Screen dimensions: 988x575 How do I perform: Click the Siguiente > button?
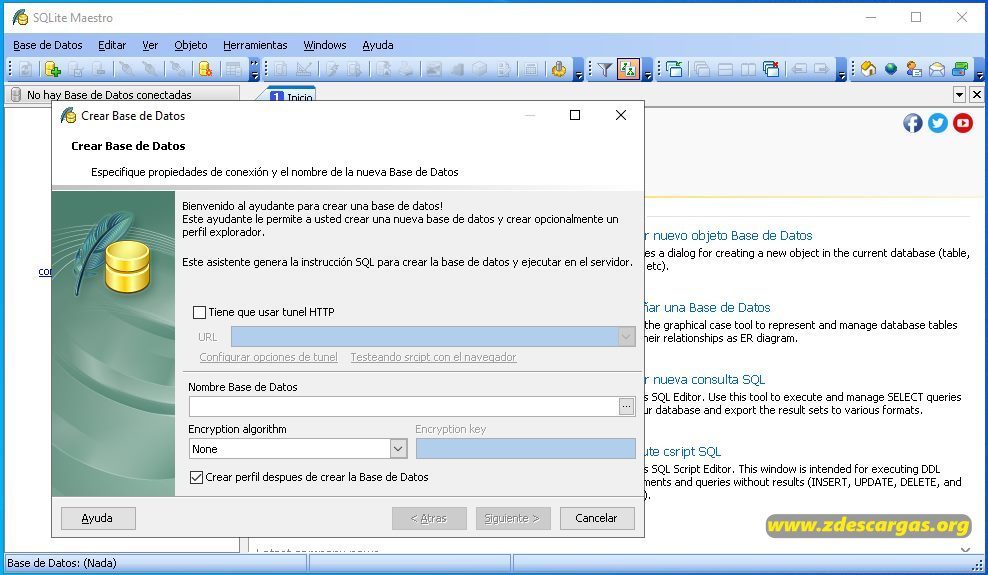[x=513, y=518]
